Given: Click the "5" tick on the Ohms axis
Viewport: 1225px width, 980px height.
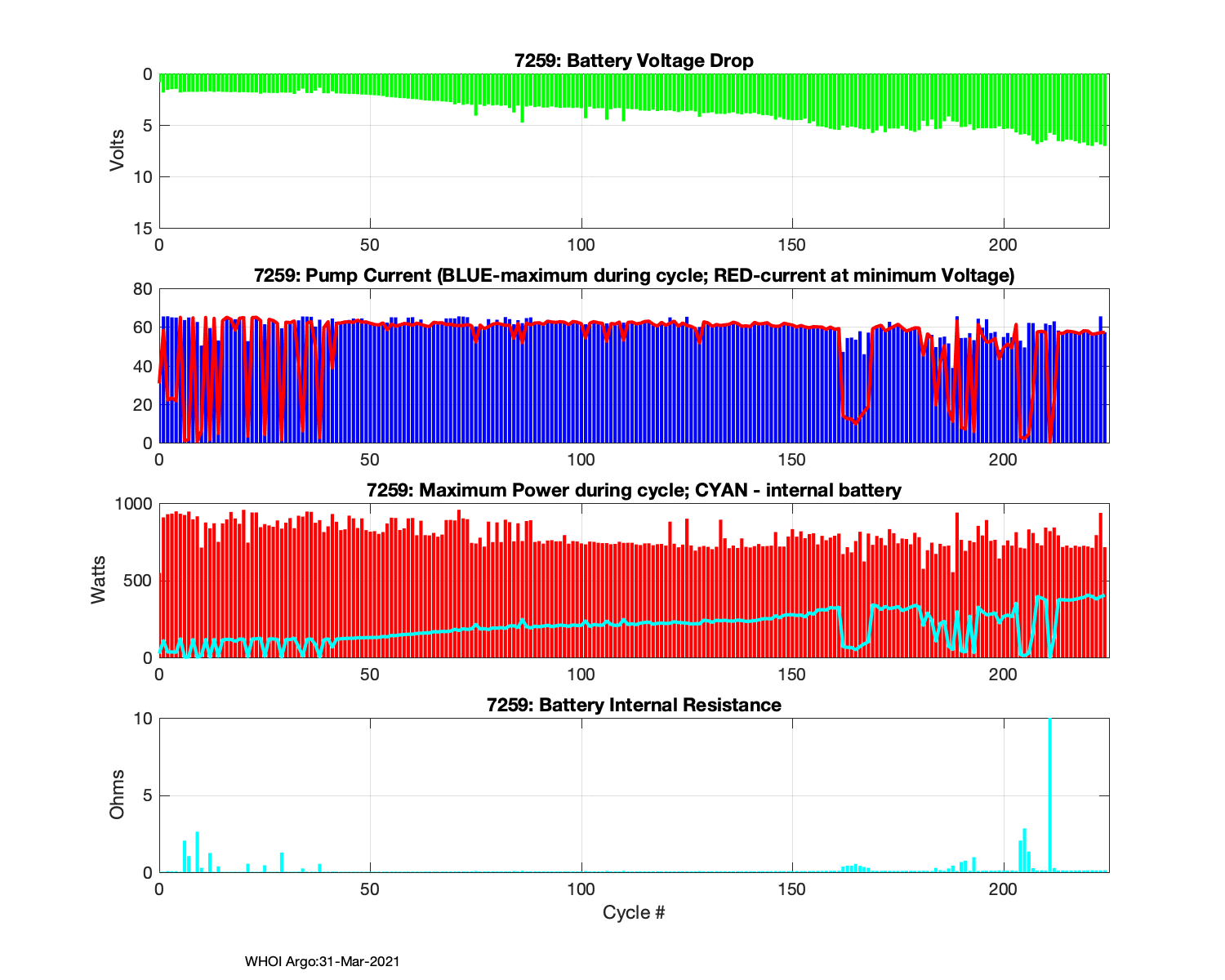Looking at the screenshot, I should pyautogui.click(x=147, y=795).
